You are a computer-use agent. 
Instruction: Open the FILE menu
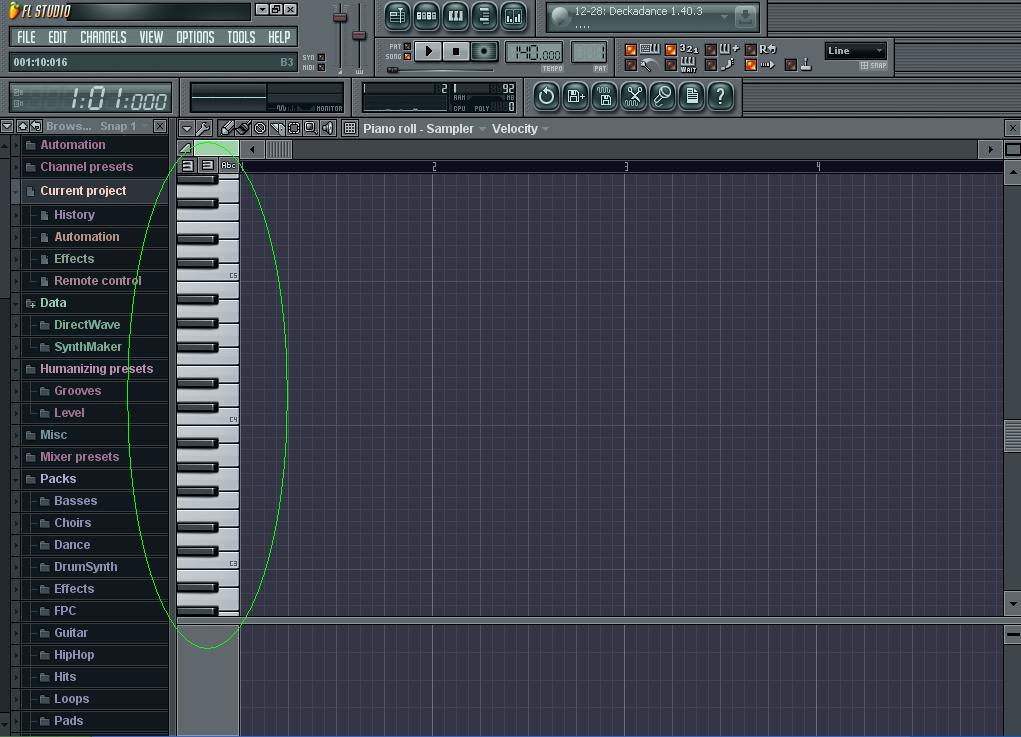[x=26, y=37]
